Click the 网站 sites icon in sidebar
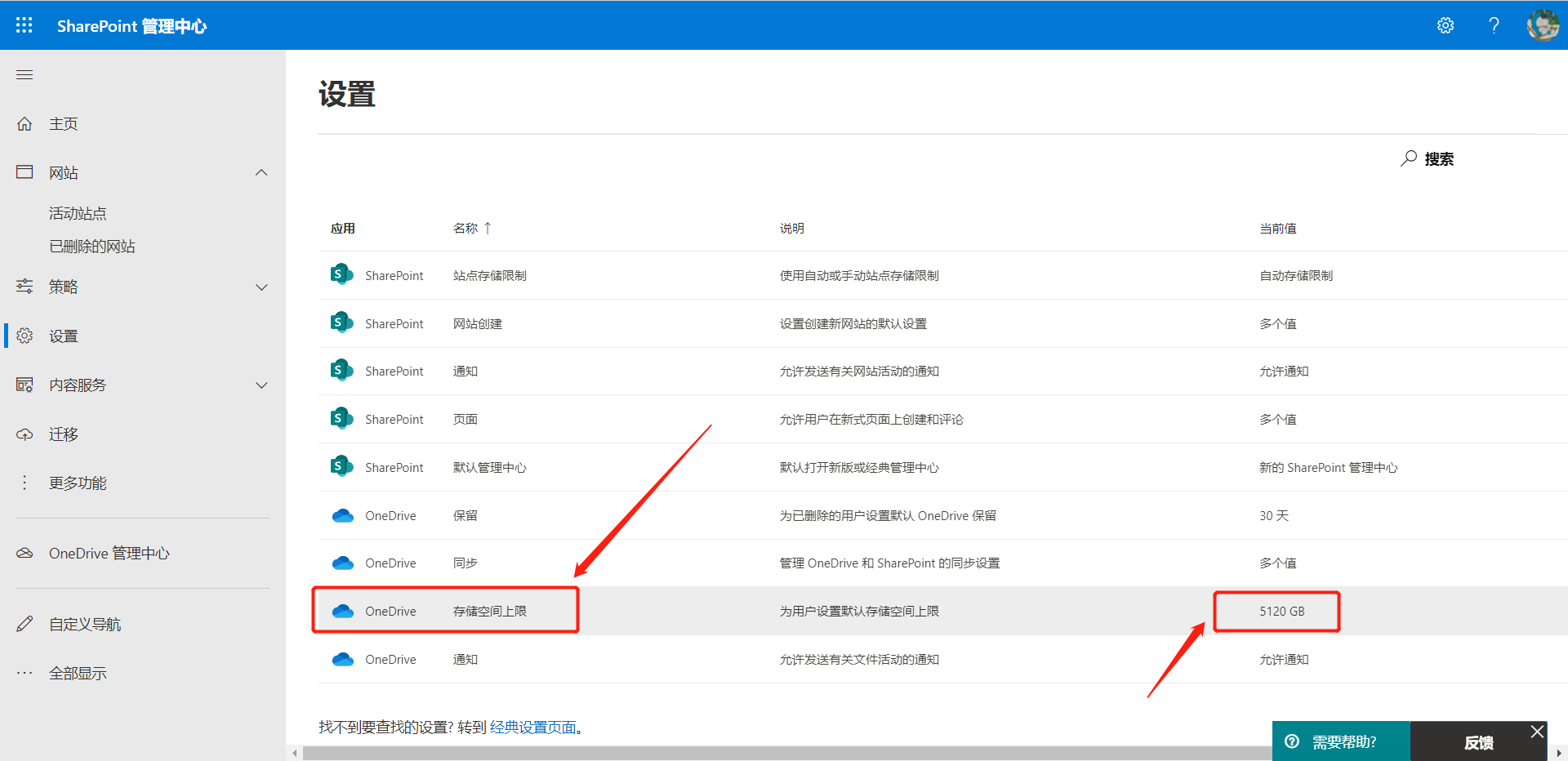The height and width of the screenshot is (761, 1568). [x=24, y=172]
